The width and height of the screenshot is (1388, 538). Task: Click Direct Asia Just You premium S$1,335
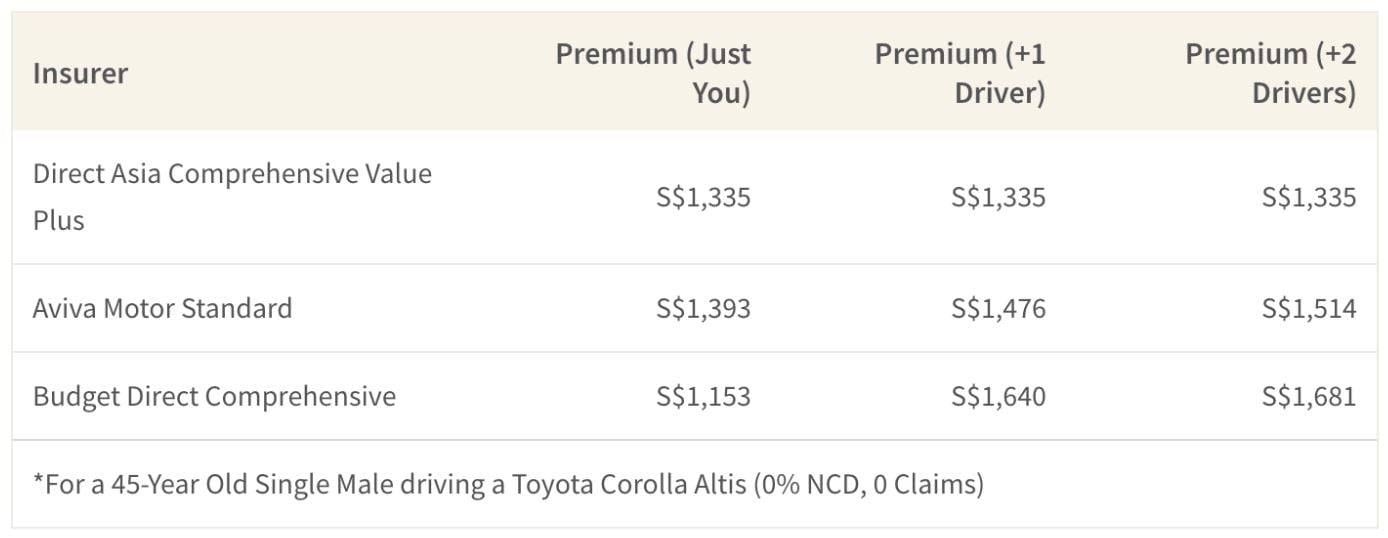pyautogui.click(x=703, y=197)
